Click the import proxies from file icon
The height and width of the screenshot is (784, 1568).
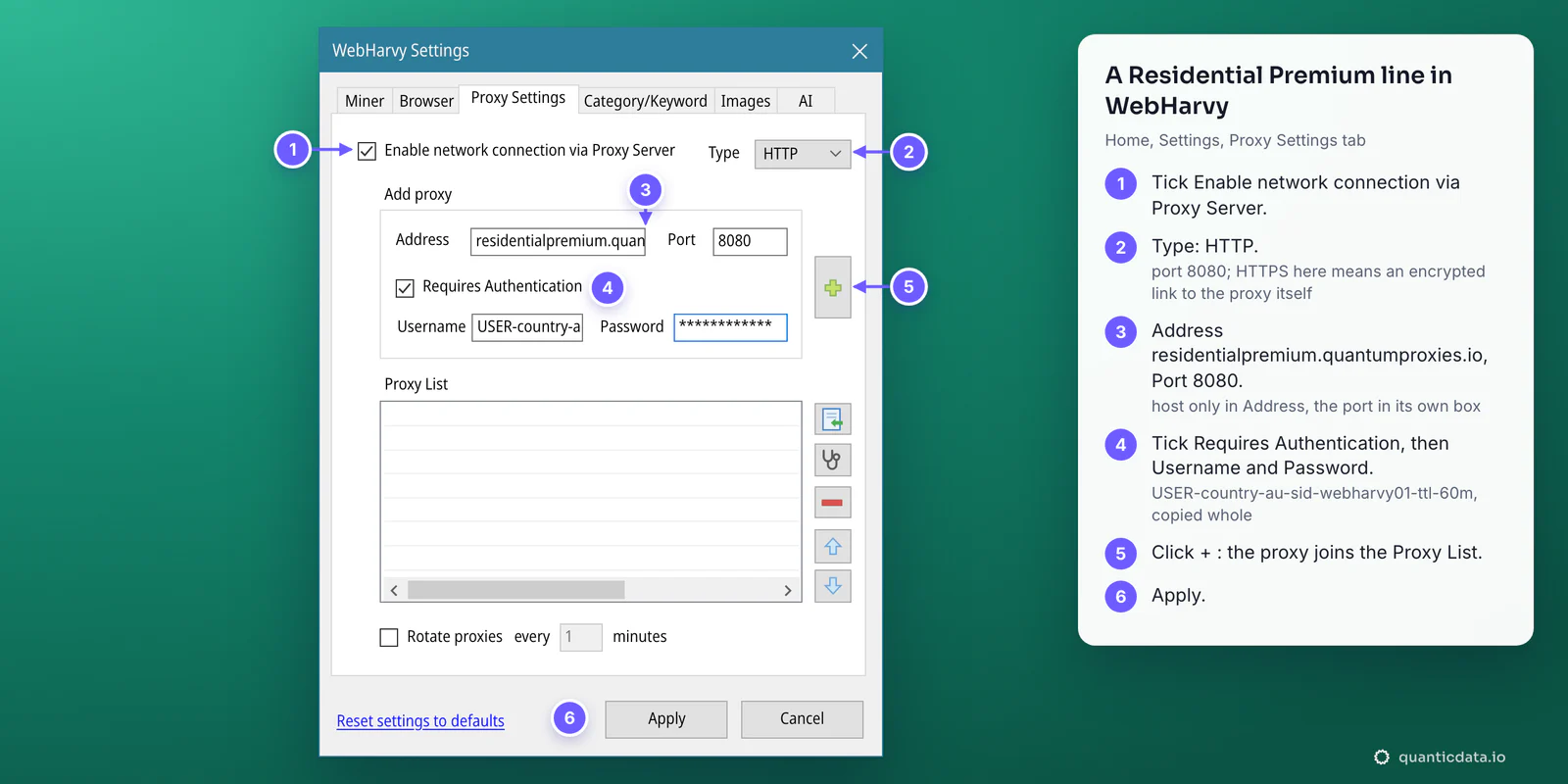tap(832, 419)
